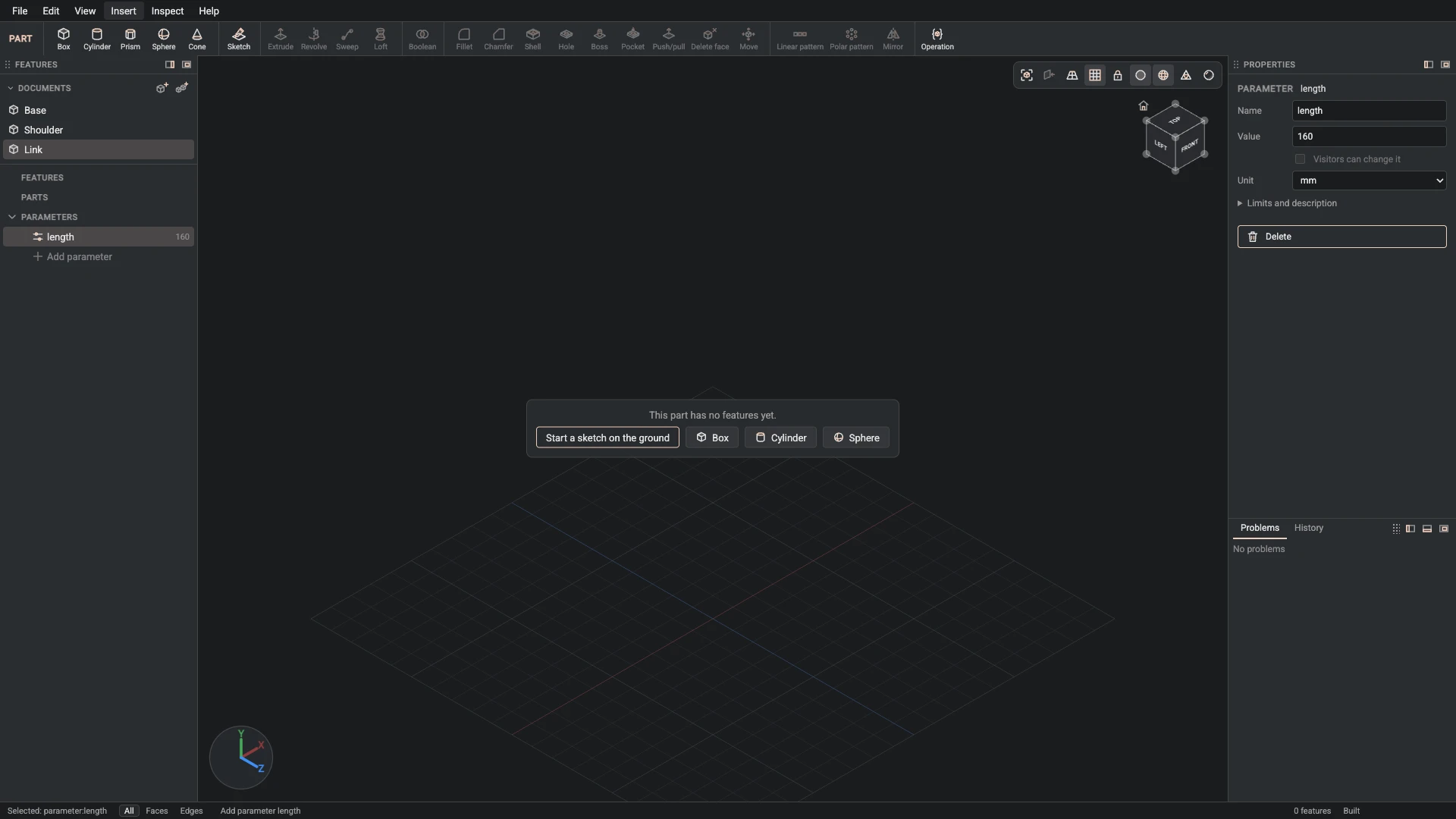Insert a Cylinder from the toolbar
1456x819 pixels.
click(97, 39)
